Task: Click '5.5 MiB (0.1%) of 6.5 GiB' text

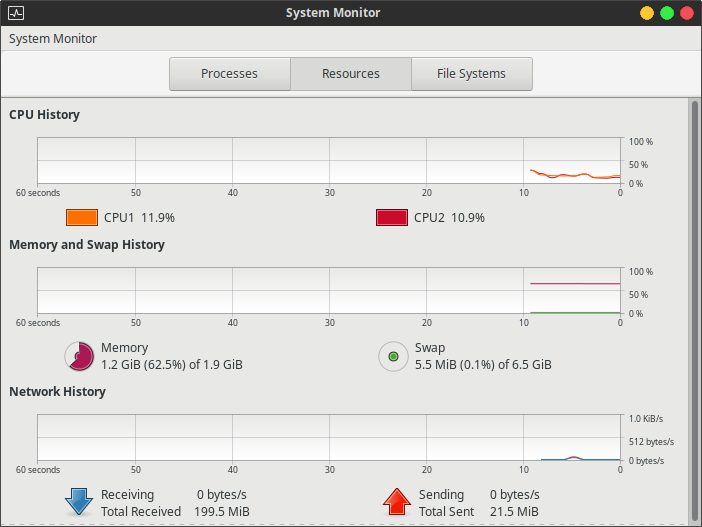Action: 483,365
